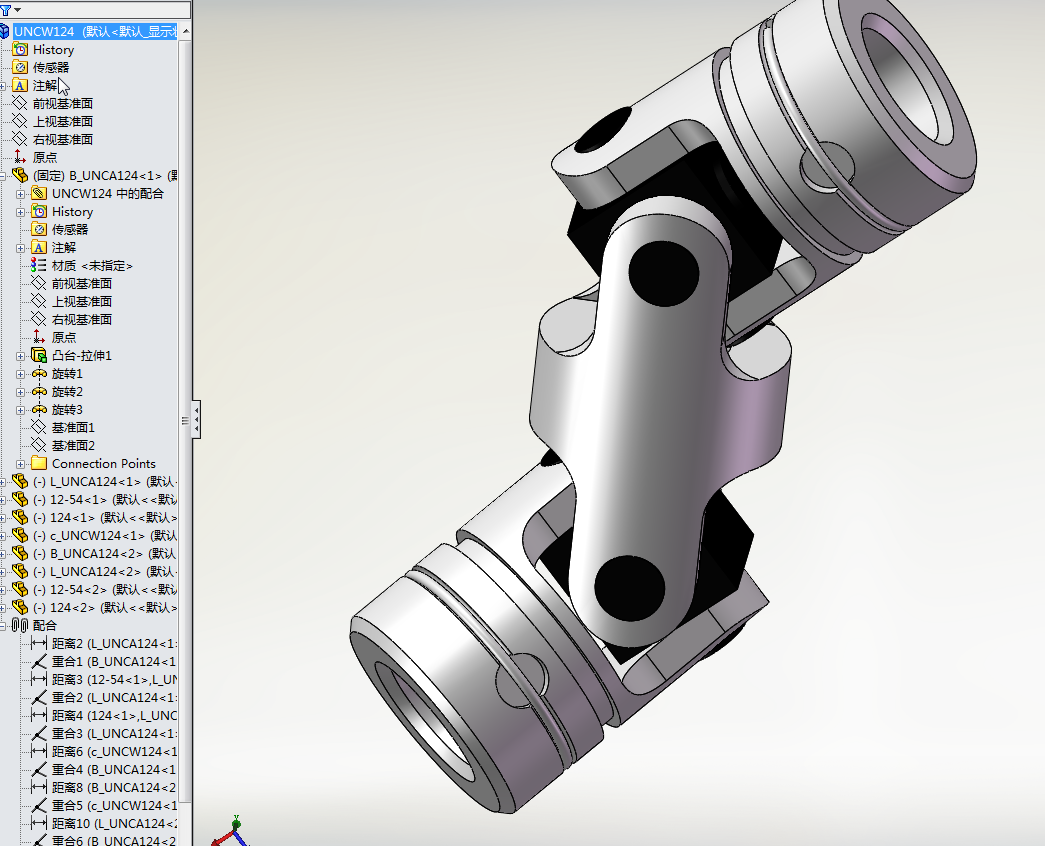Expand the UNCW124 中的配合 node
The height and width of the screenshot is (846, 1045).
(x=21, y=194)
